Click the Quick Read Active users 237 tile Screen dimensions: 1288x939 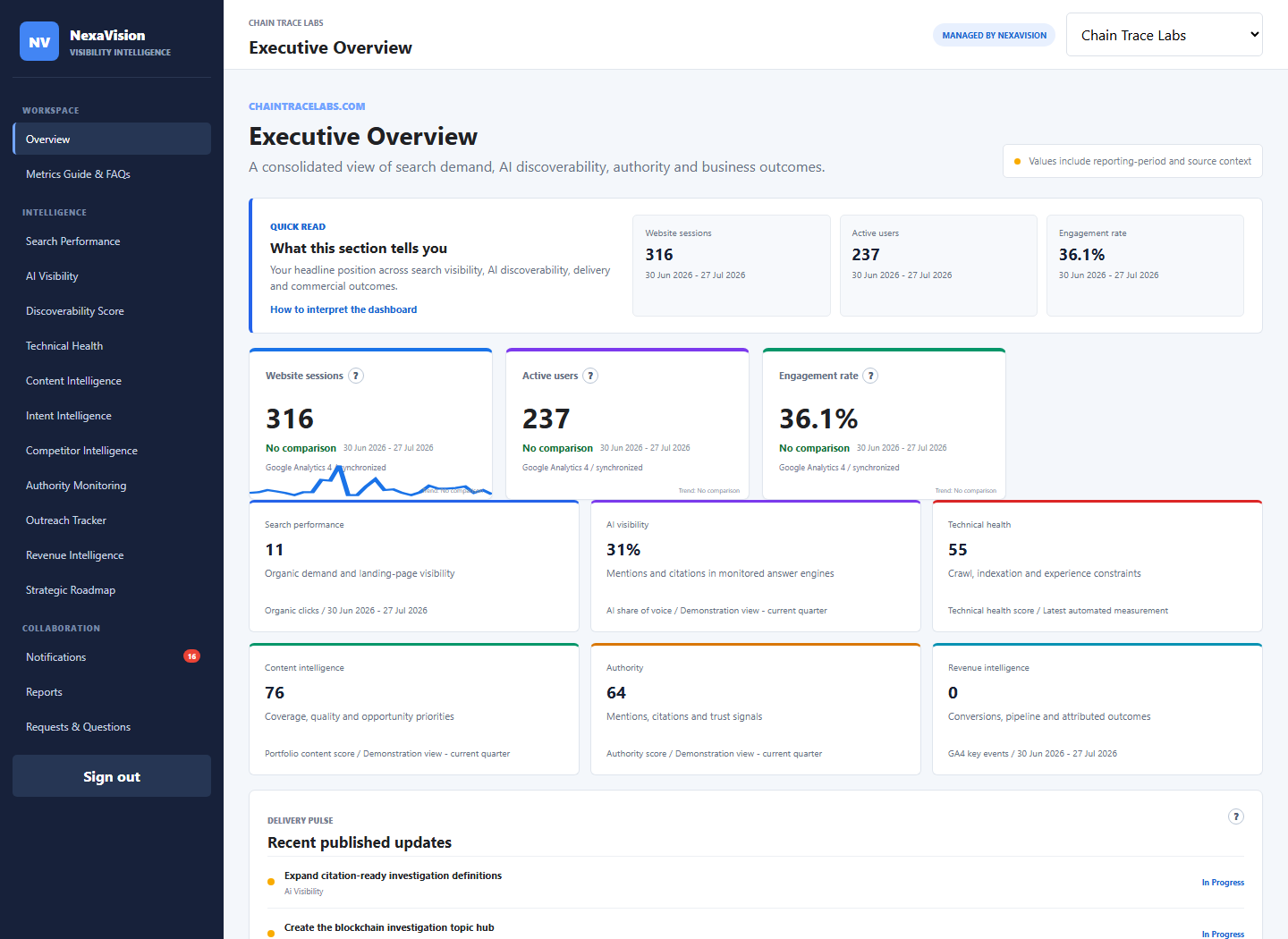938,266
